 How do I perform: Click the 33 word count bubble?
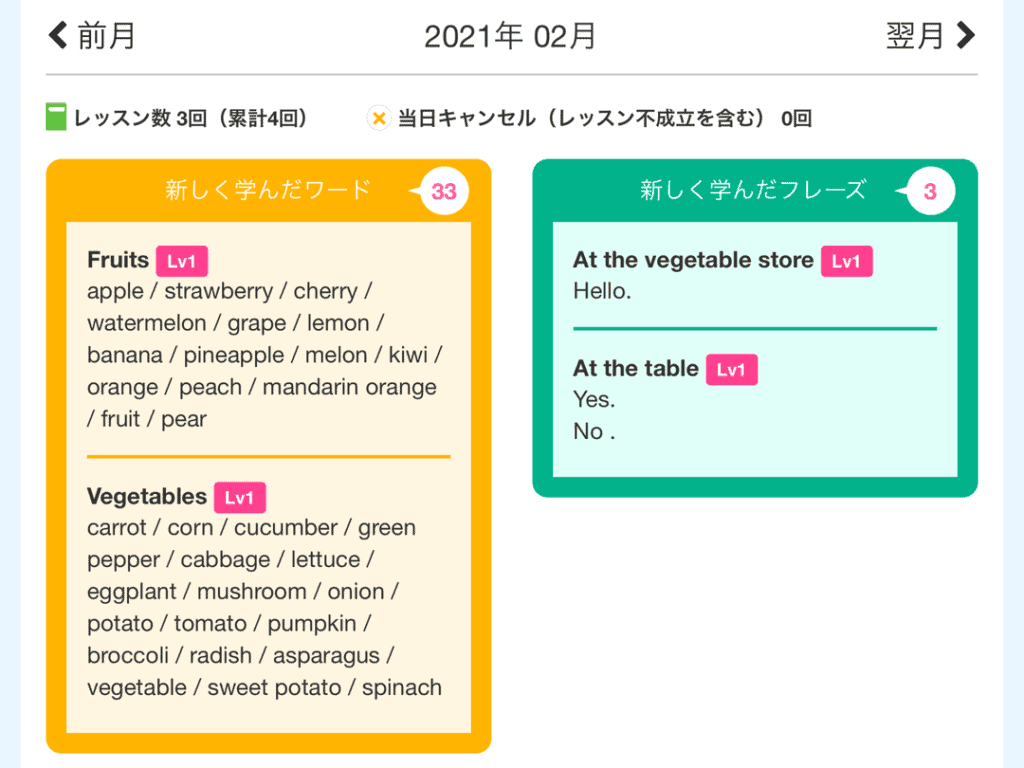pos(444,191)
